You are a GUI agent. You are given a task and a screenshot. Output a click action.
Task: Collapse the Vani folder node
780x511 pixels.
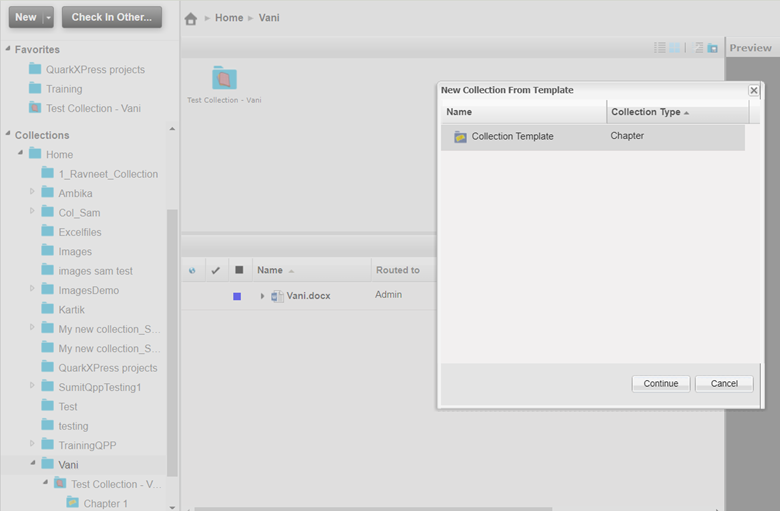tap(33, 463)
